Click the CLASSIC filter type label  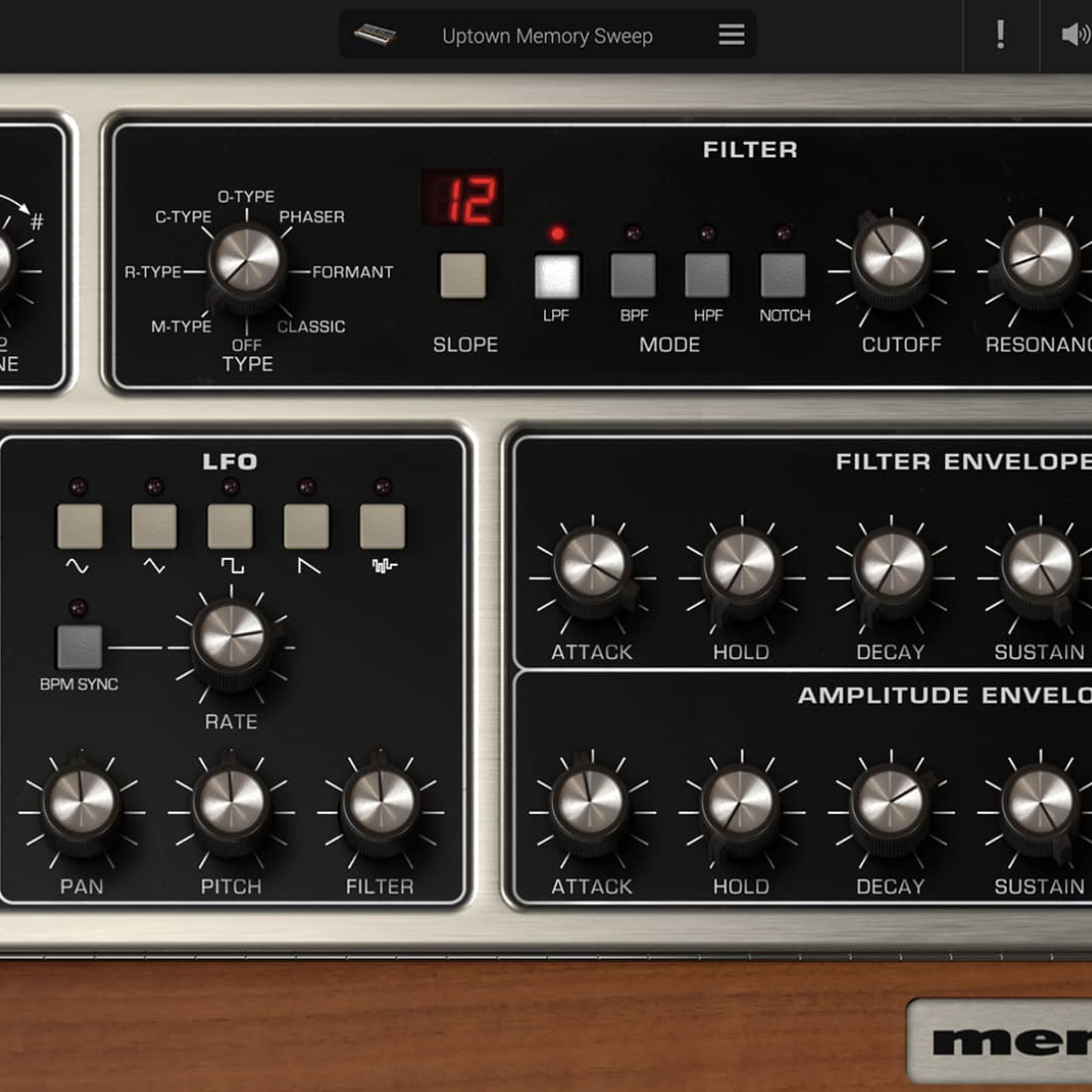(x=311, y=327)
